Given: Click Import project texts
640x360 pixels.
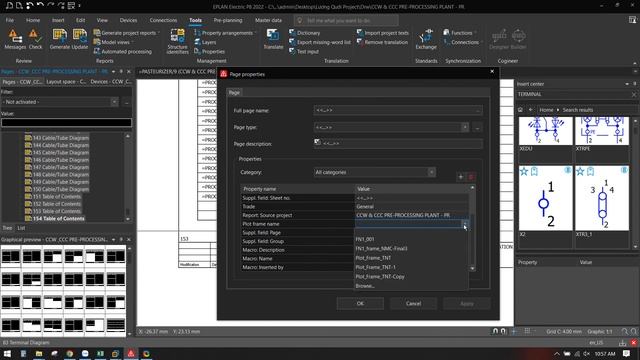Looking at the screenshot, I should click(382, 33).
